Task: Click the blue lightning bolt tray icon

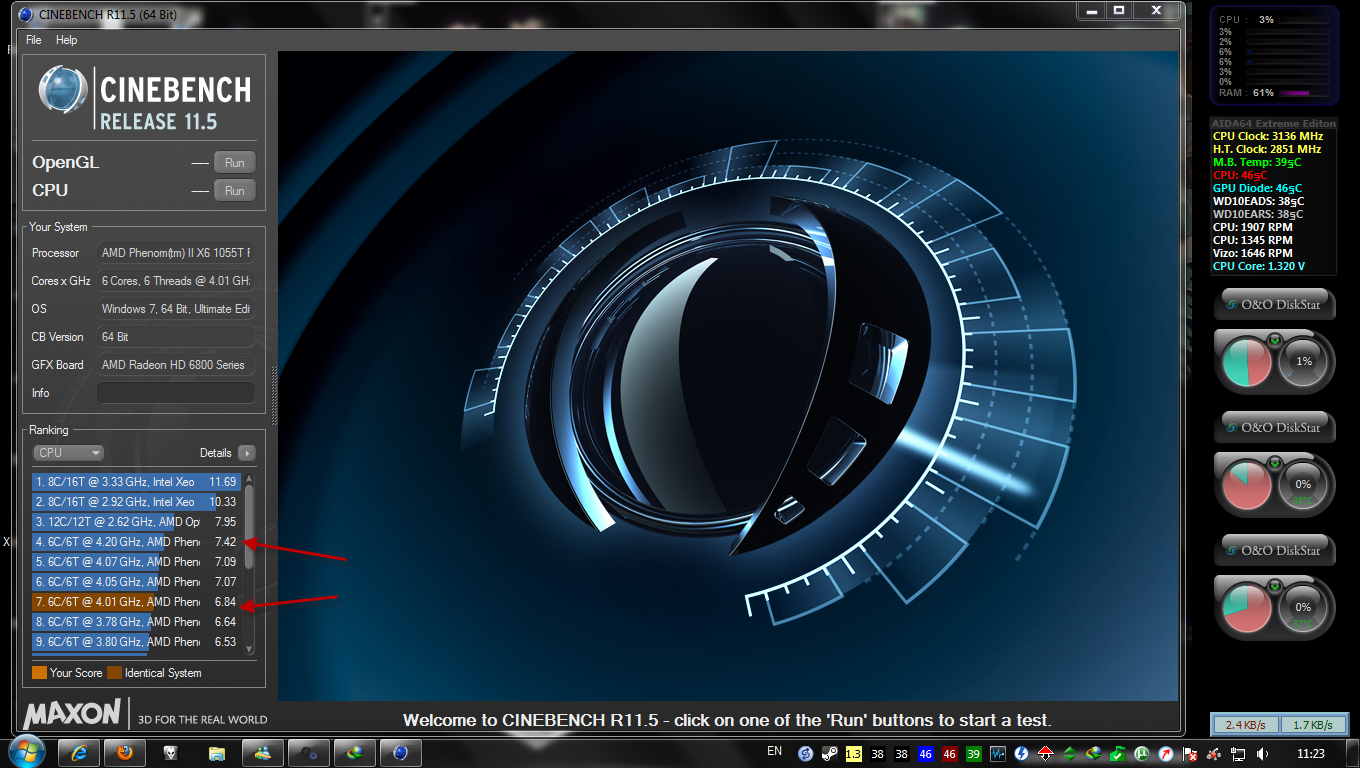Action: (x=1021, y=753)
